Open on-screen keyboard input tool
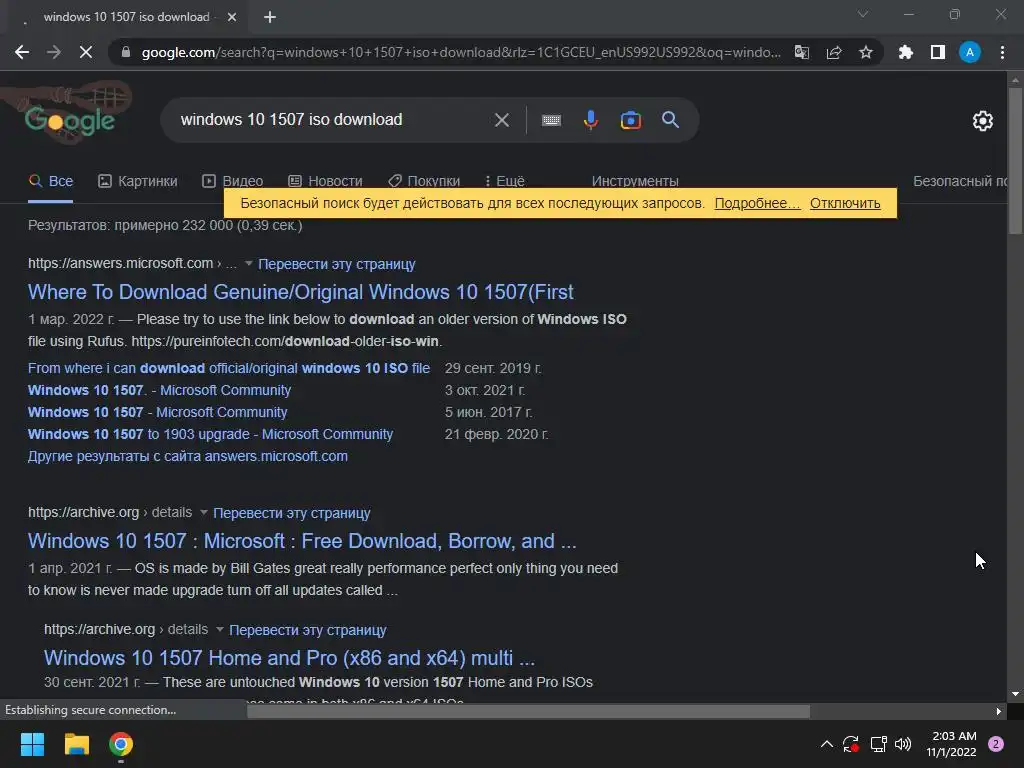 click(551, 120)
